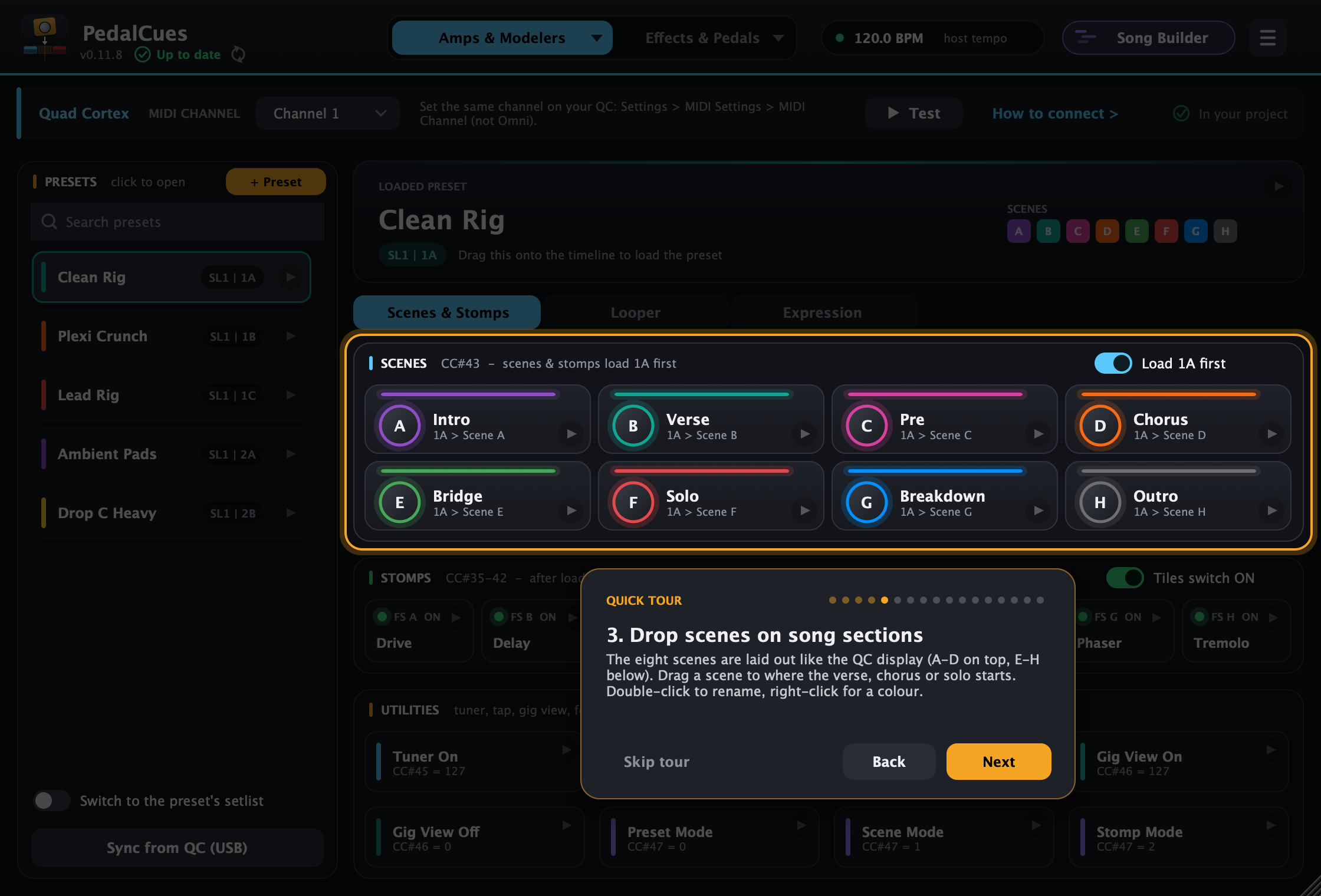The width and height of the screenshot is (1321, 896).
Task: Open the hamburger menu icon
Action: click(1267, 38)
